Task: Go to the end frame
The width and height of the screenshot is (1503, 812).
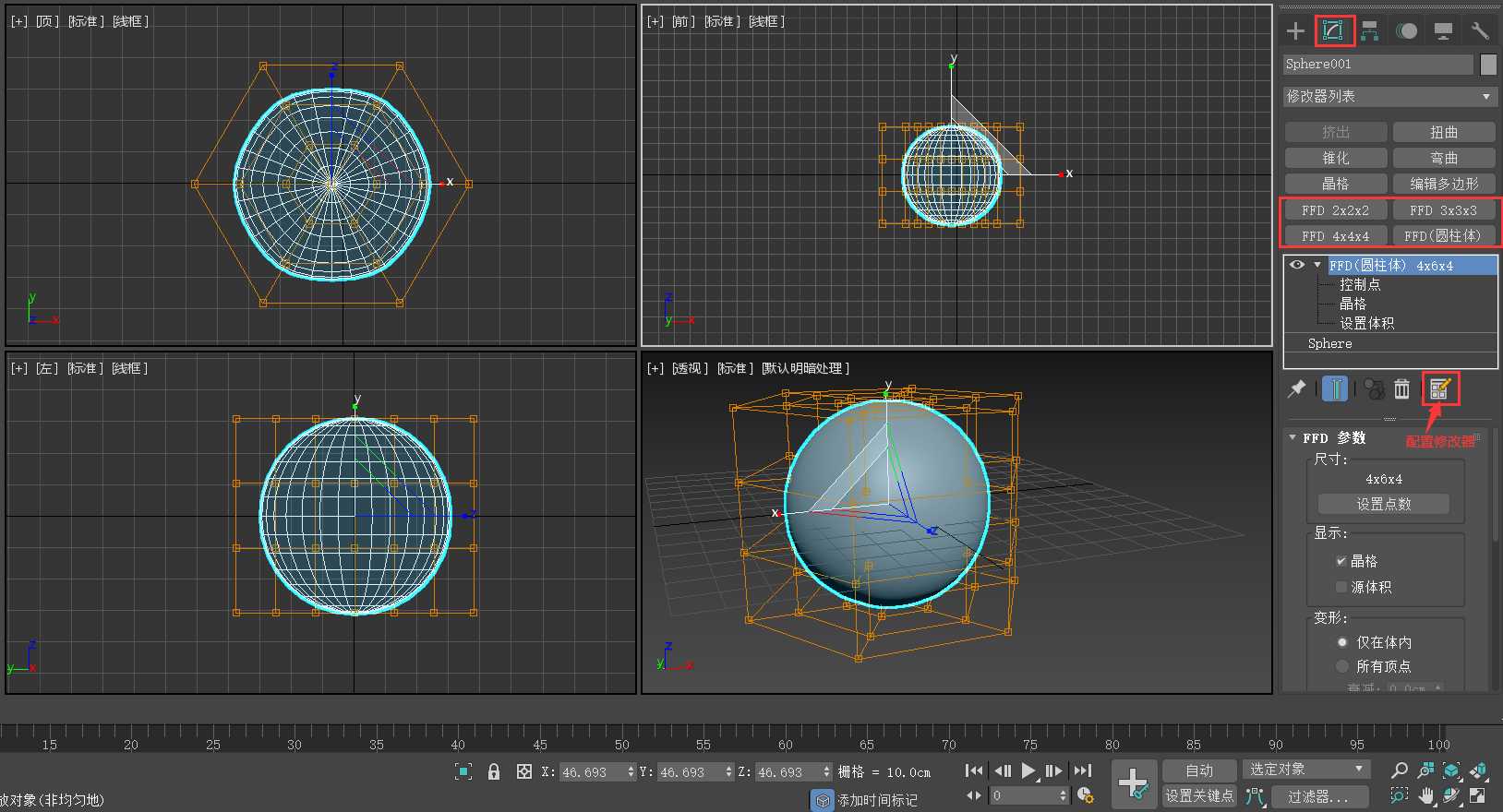Action: point(1083,770)
